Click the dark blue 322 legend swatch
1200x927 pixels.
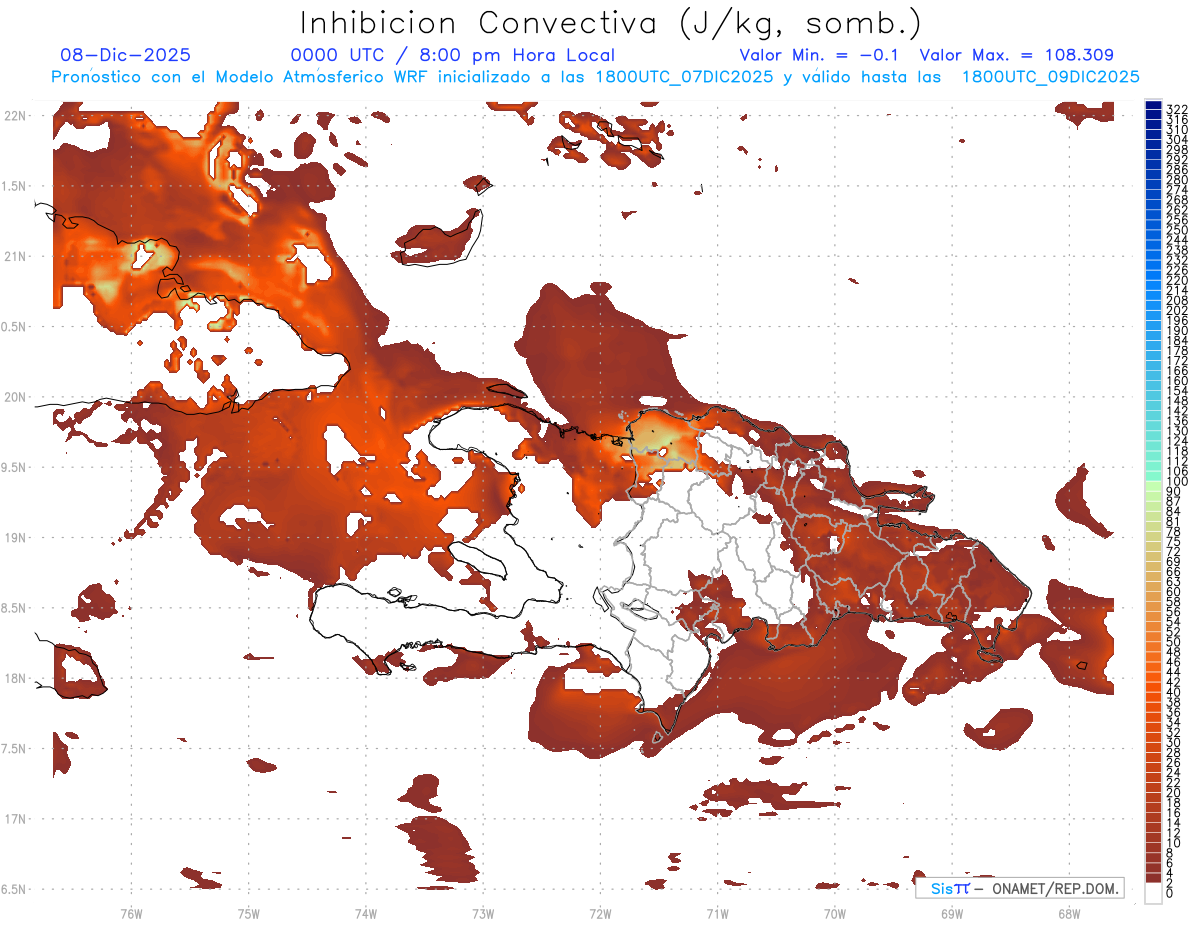pos(1153,105)
